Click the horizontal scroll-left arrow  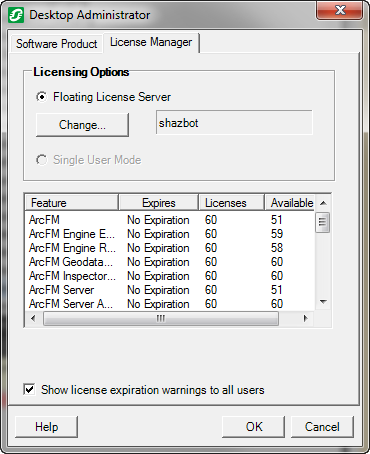click(x=33, y=318)
